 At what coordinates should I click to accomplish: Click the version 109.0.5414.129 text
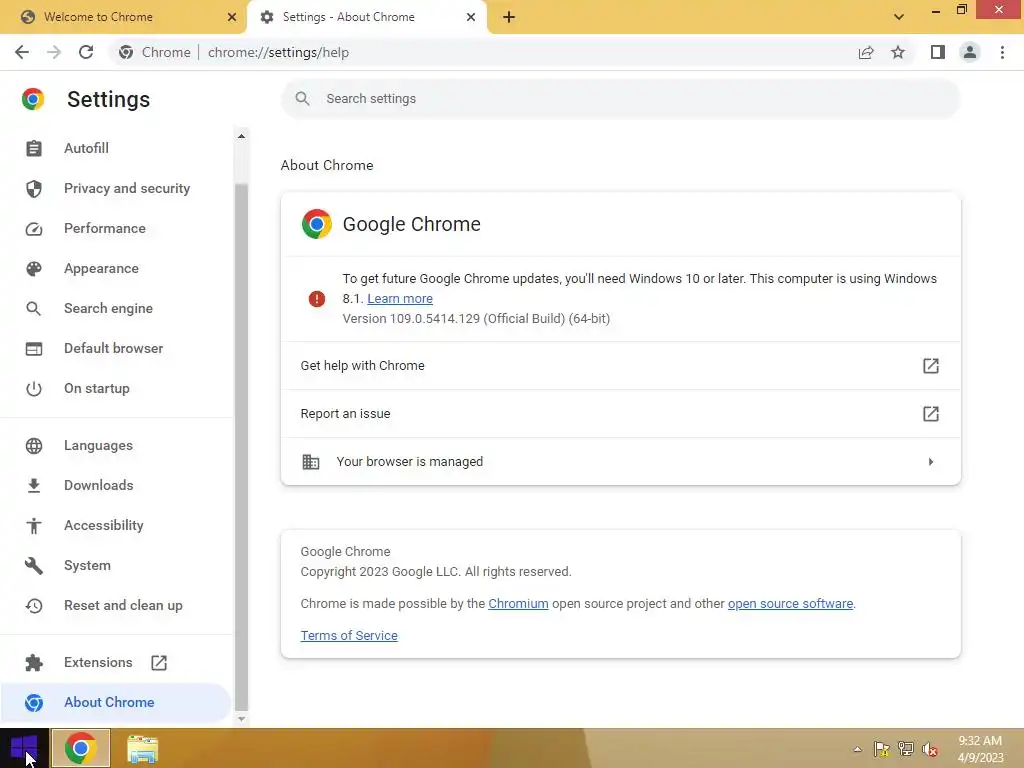(x=476, y=319)
